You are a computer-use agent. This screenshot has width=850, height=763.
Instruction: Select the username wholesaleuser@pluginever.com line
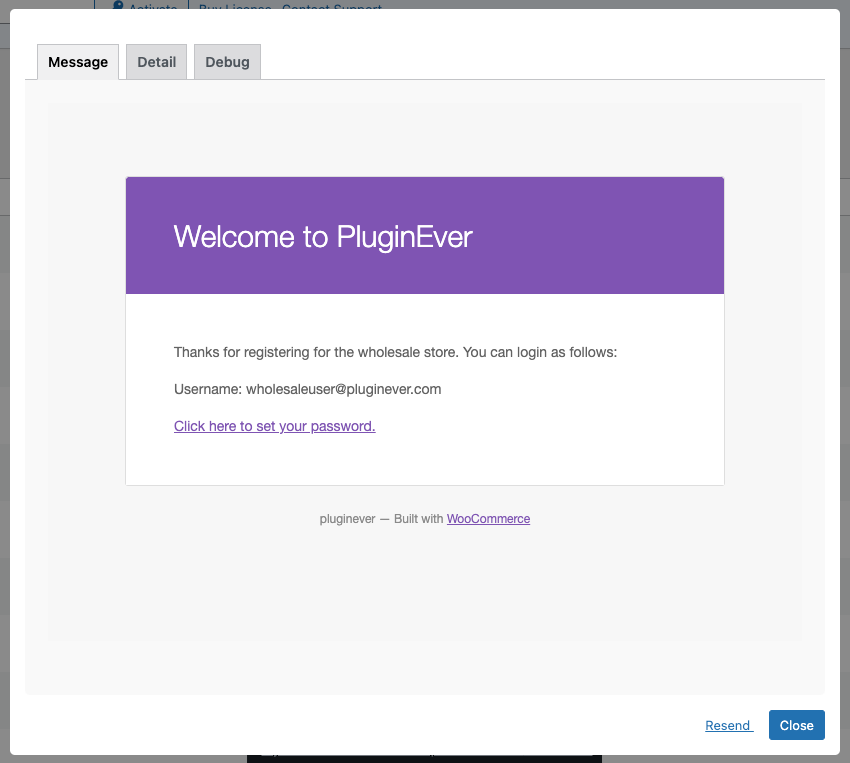(307, 390)
